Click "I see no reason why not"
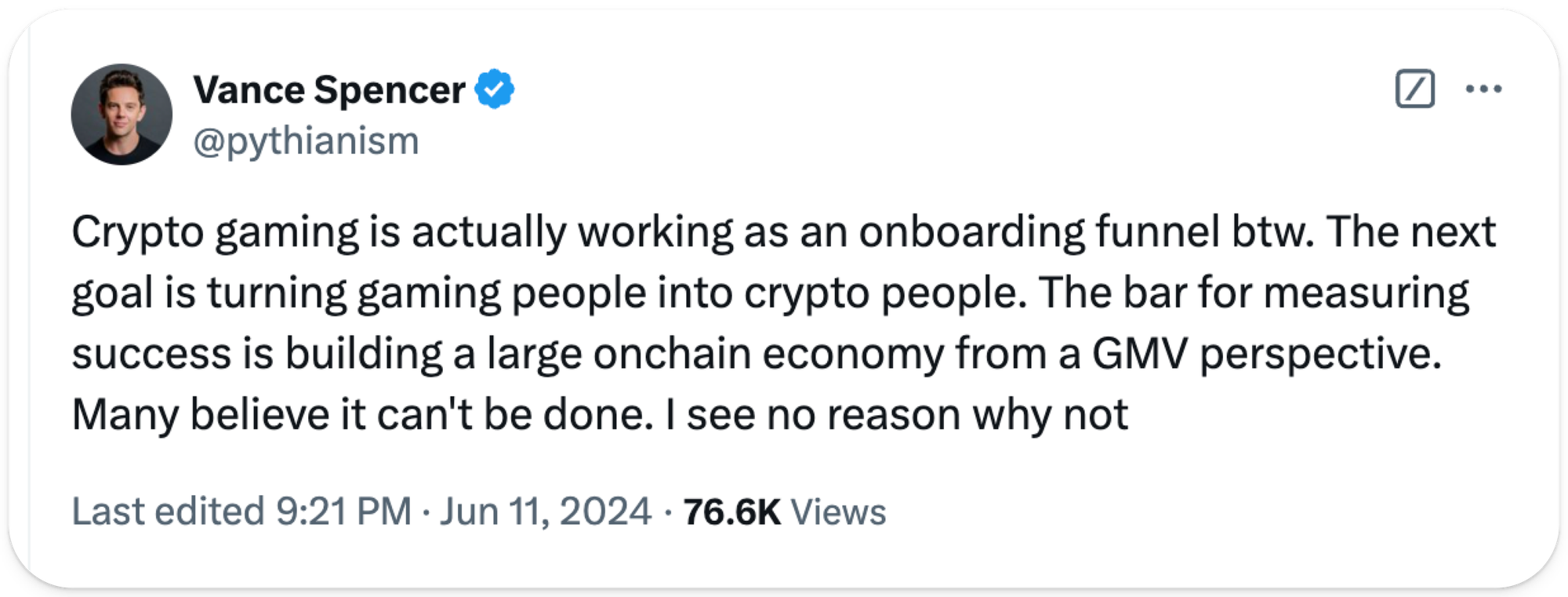This screenshot has width=1568, height=597. (x=896, y=415)
